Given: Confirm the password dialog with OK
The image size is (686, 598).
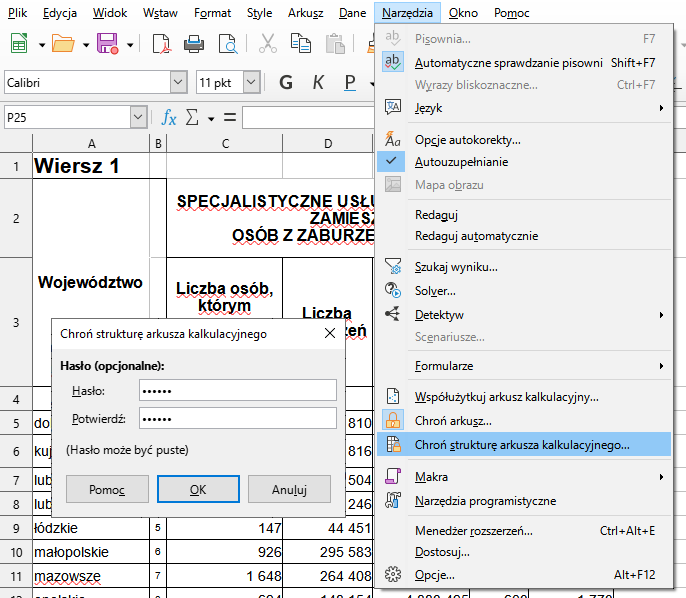Looking at the screenshot, I should click(198, 490).
